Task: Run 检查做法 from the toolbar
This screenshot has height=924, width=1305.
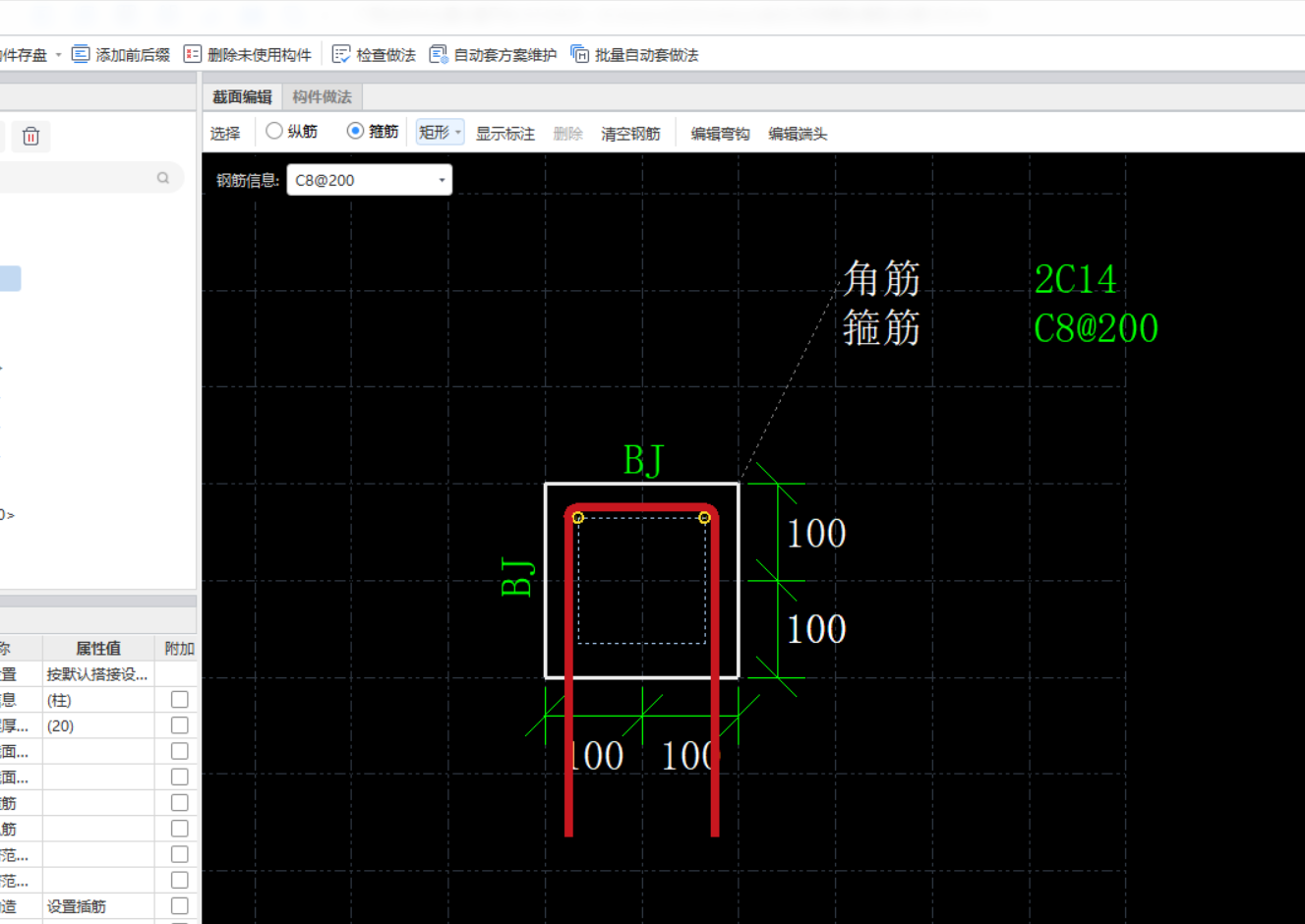Action: click(x=374, y=55)
